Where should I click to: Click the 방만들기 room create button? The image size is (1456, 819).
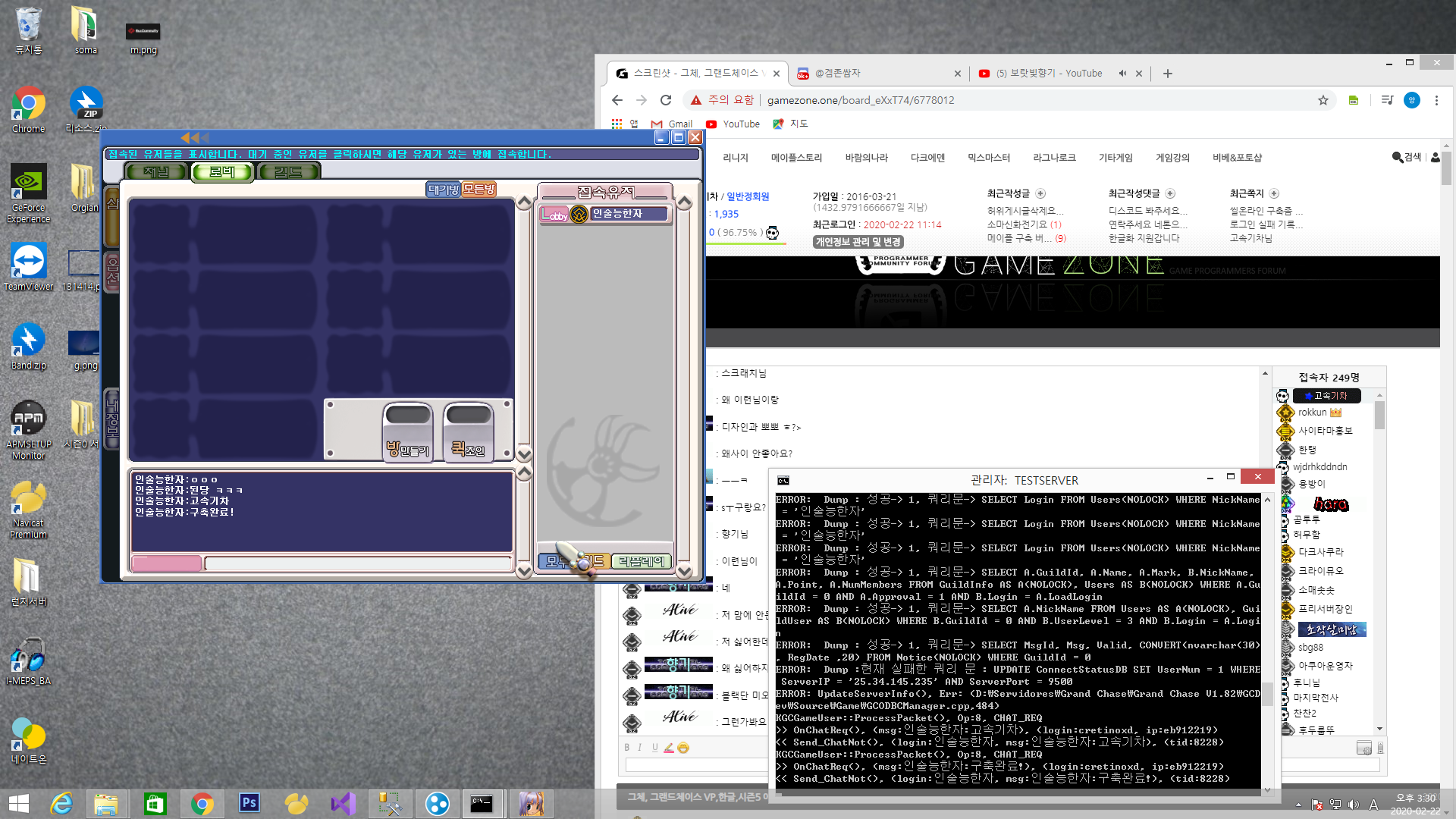408,431
